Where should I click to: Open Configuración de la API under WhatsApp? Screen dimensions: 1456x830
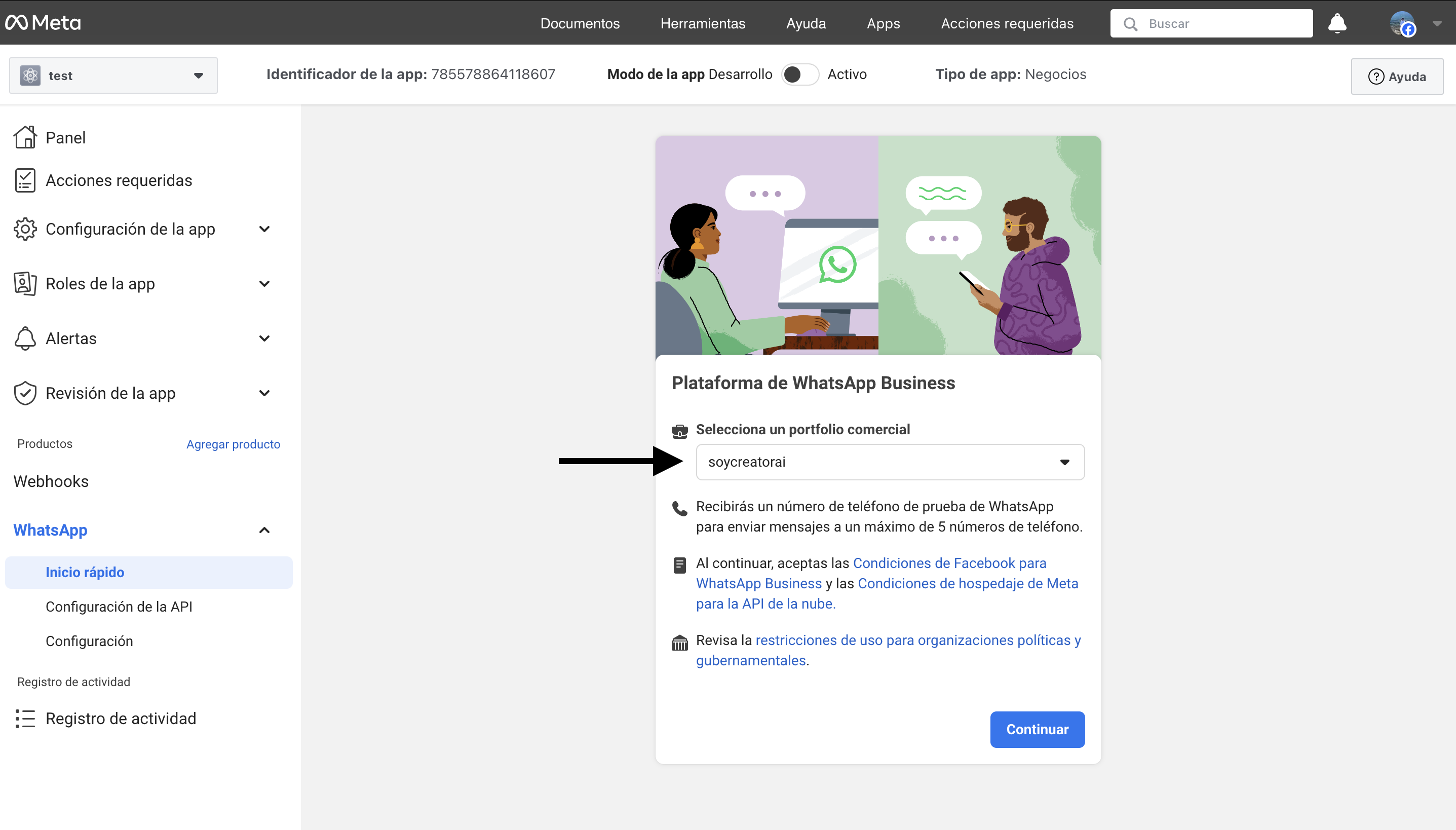(x=119, y=607)
